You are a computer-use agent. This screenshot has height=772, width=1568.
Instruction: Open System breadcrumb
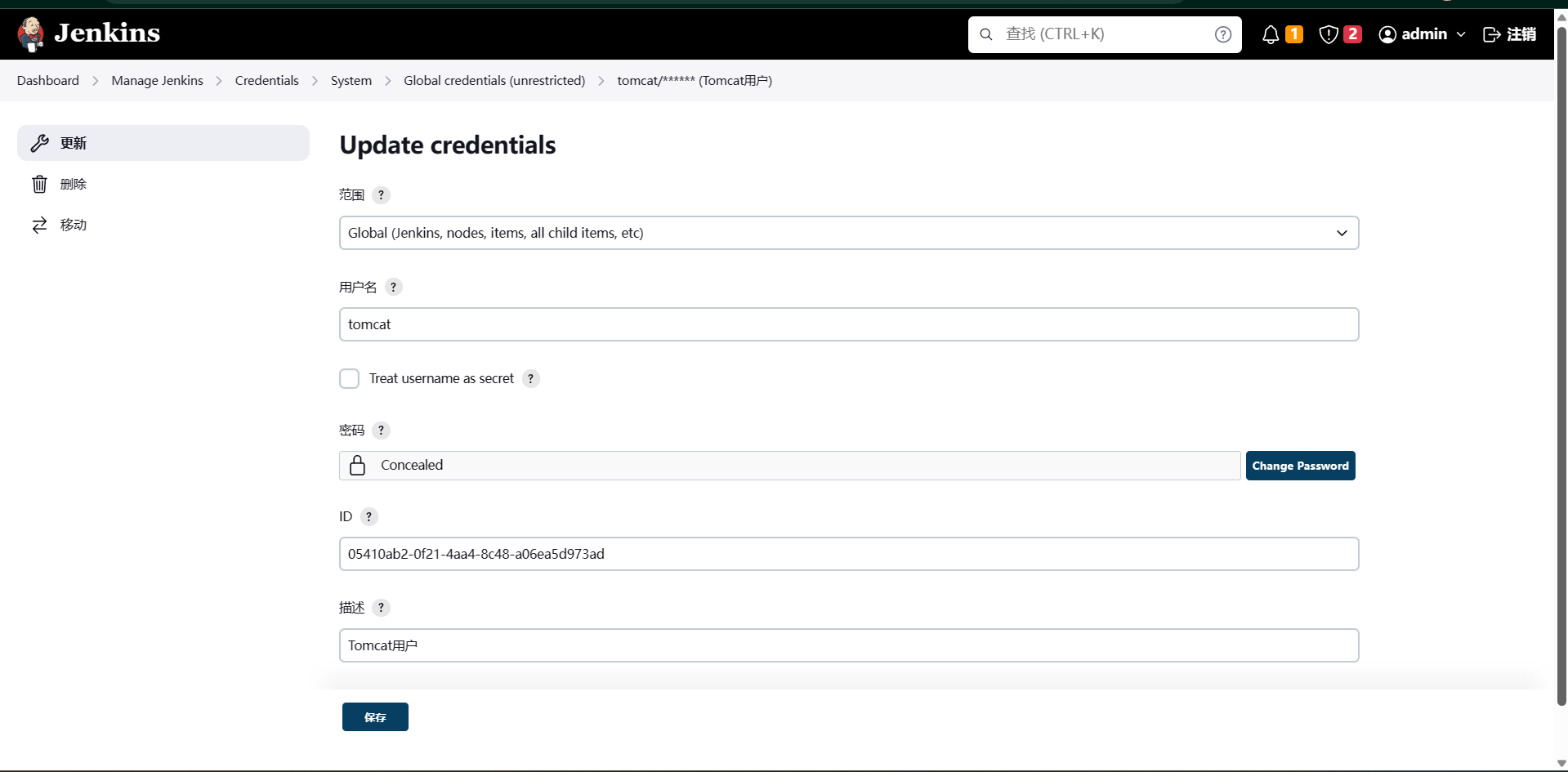coord(351,80)
